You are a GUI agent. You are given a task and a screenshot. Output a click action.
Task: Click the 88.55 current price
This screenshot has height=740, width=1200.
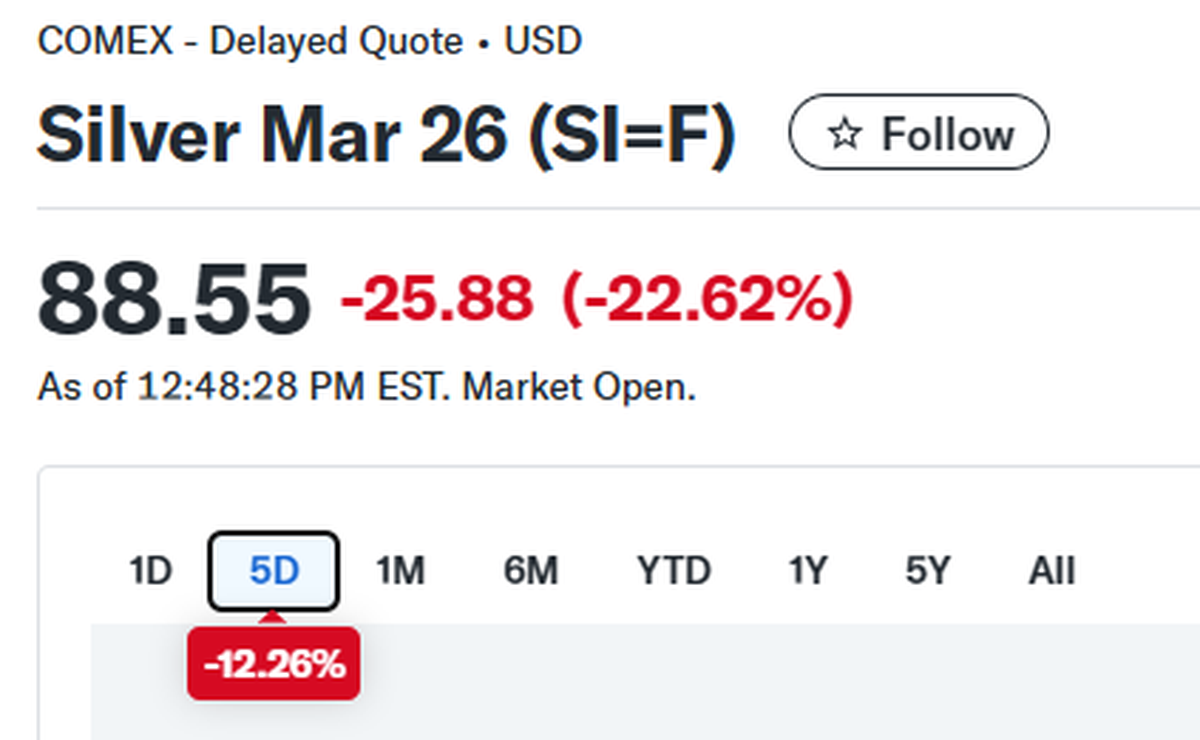point(174,298)
